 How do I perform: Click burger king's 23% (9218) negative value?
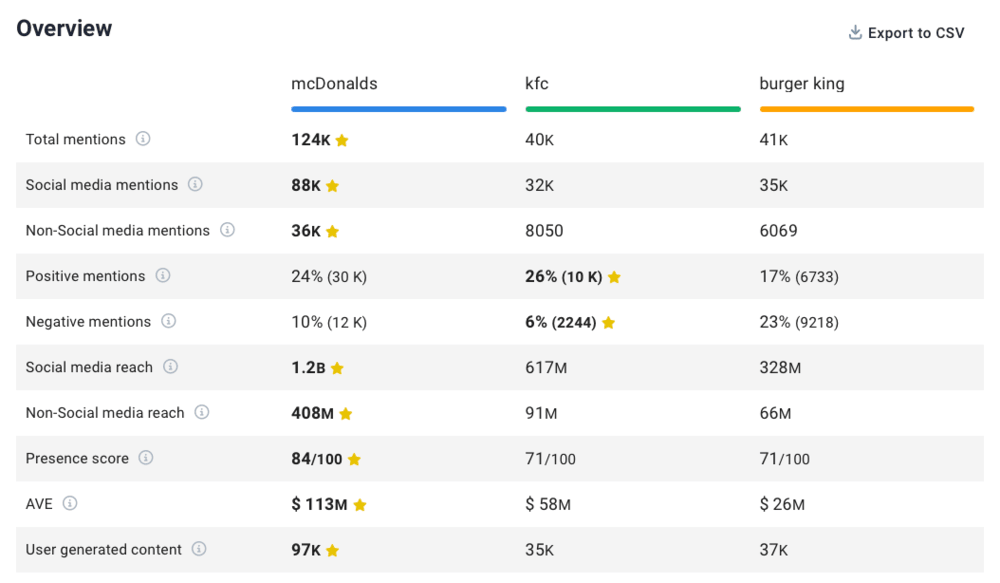799,322
